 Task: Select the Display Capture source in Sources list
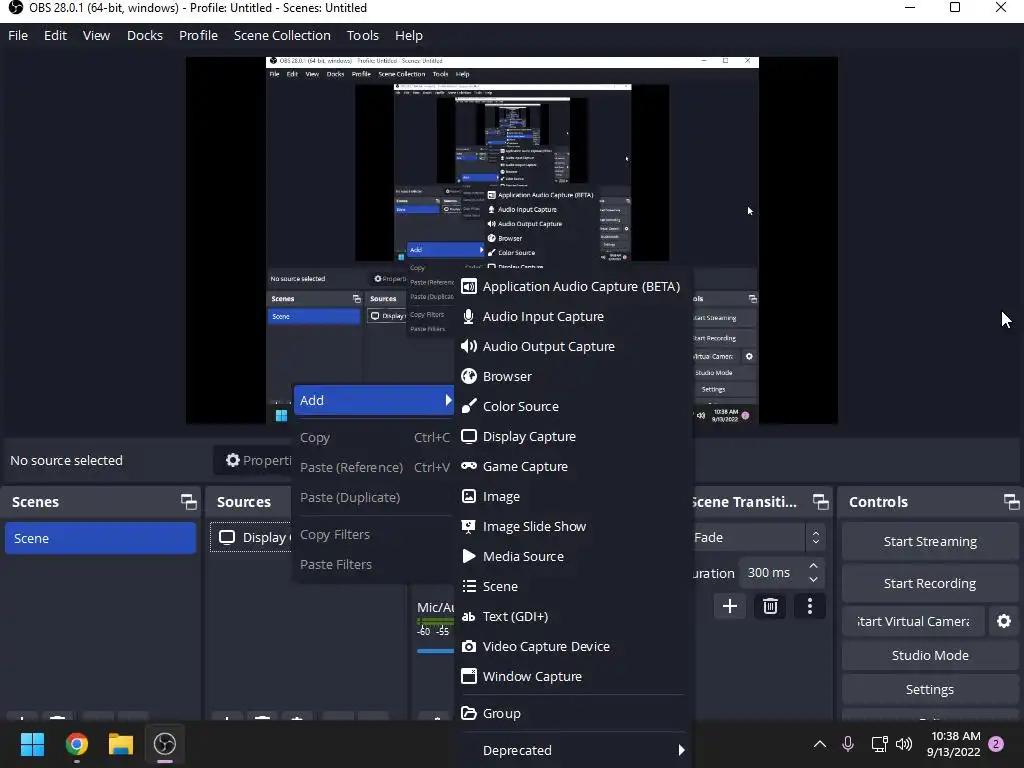click(251, 537)
